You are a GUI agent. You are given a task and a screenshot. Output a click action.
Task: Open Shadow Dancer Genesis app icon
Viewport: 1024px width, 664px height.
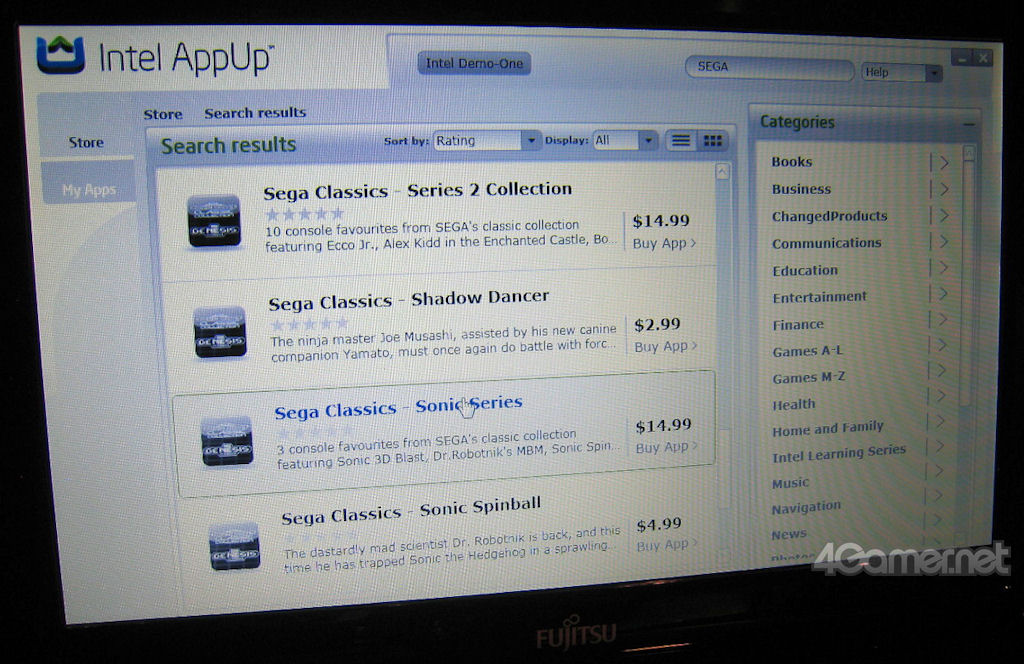click(x=220, y=332)
